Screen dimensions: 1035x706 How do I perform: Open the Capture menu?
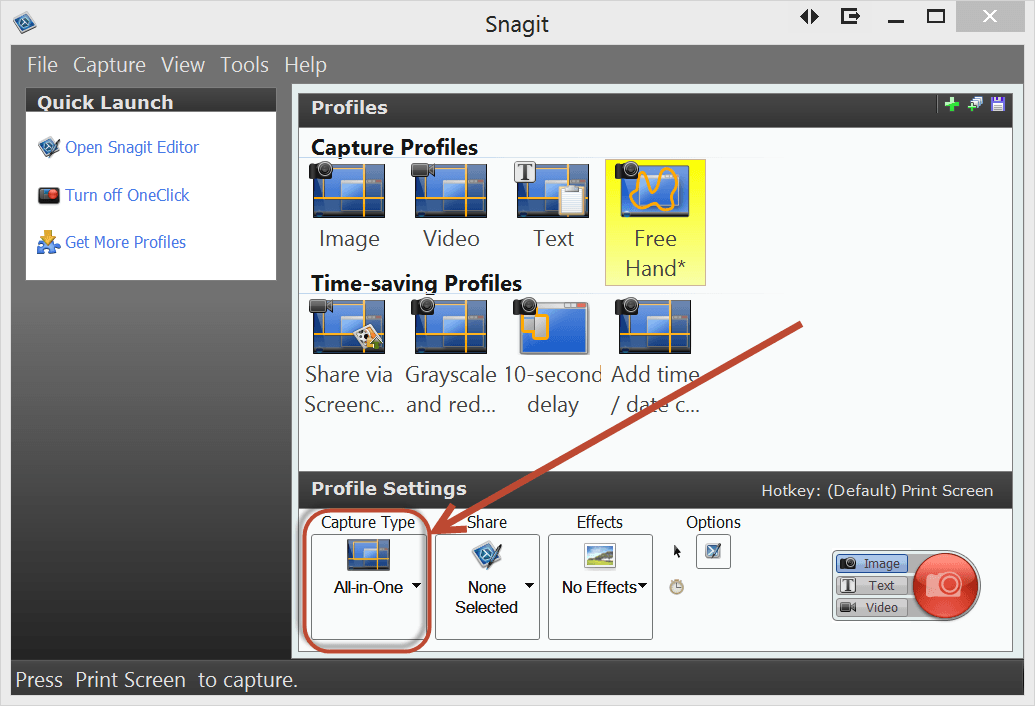pos(109,65)
